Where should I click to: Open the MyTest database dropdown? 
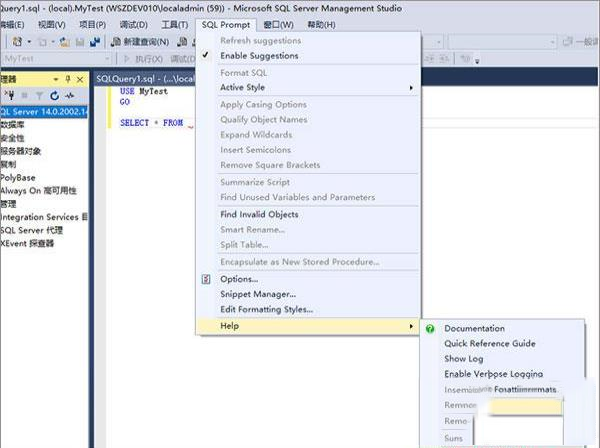click(57, 59)
